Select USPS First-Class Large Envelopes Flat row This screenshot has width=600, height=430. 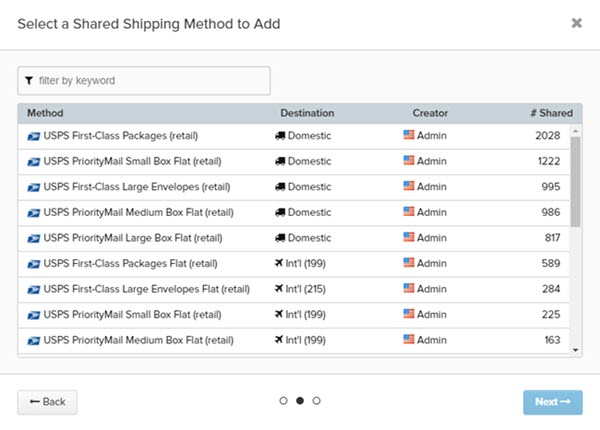(x=293, y=290)
